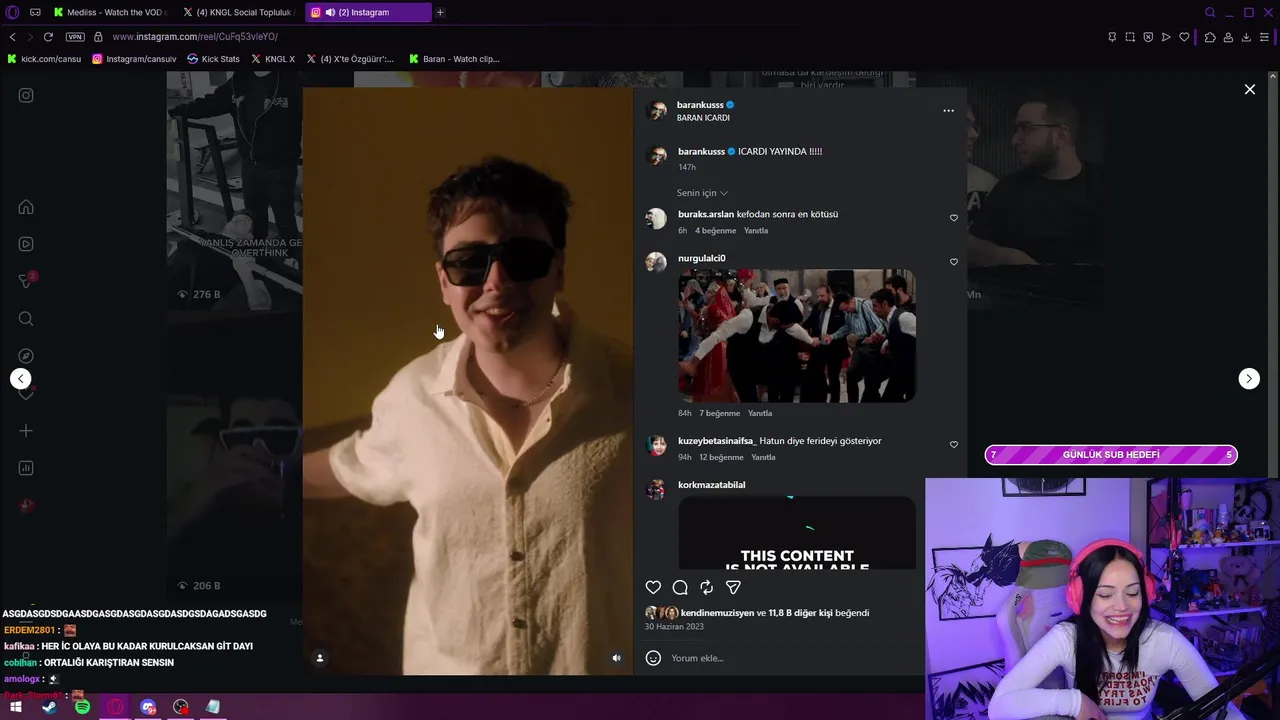1280x720 pixels.
Task: Reload the page
Action: [47, 37]
